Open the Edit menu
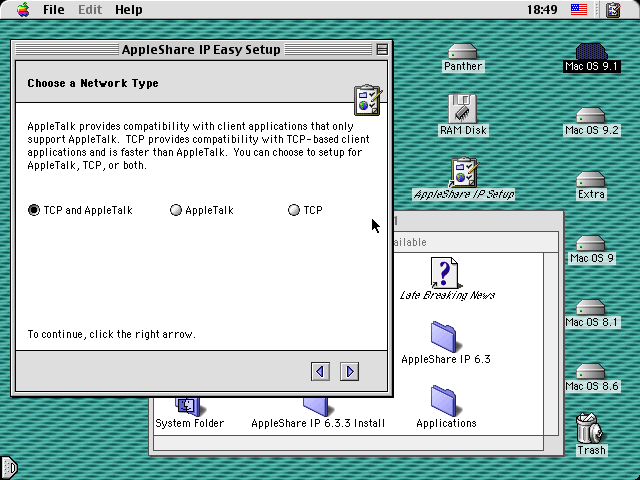The image size is (640, 480). 90,9
